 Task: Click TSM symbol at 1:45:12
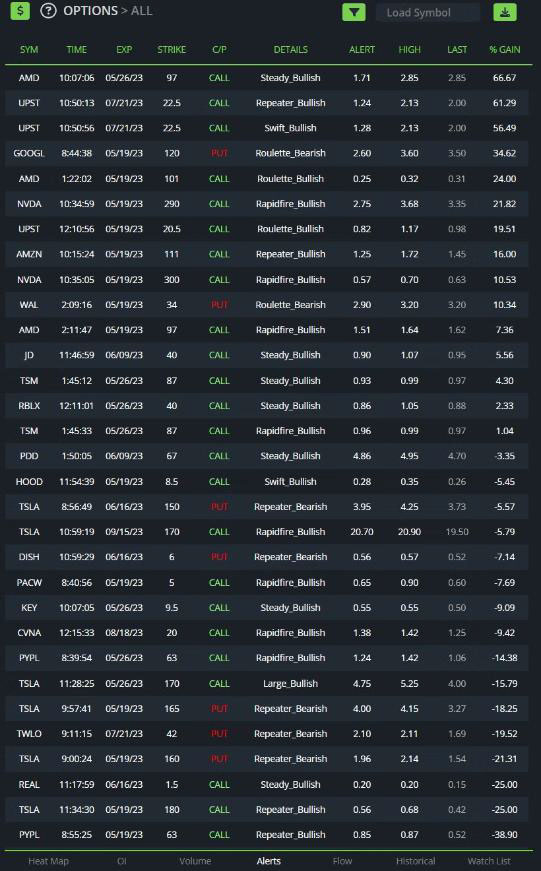29,381
